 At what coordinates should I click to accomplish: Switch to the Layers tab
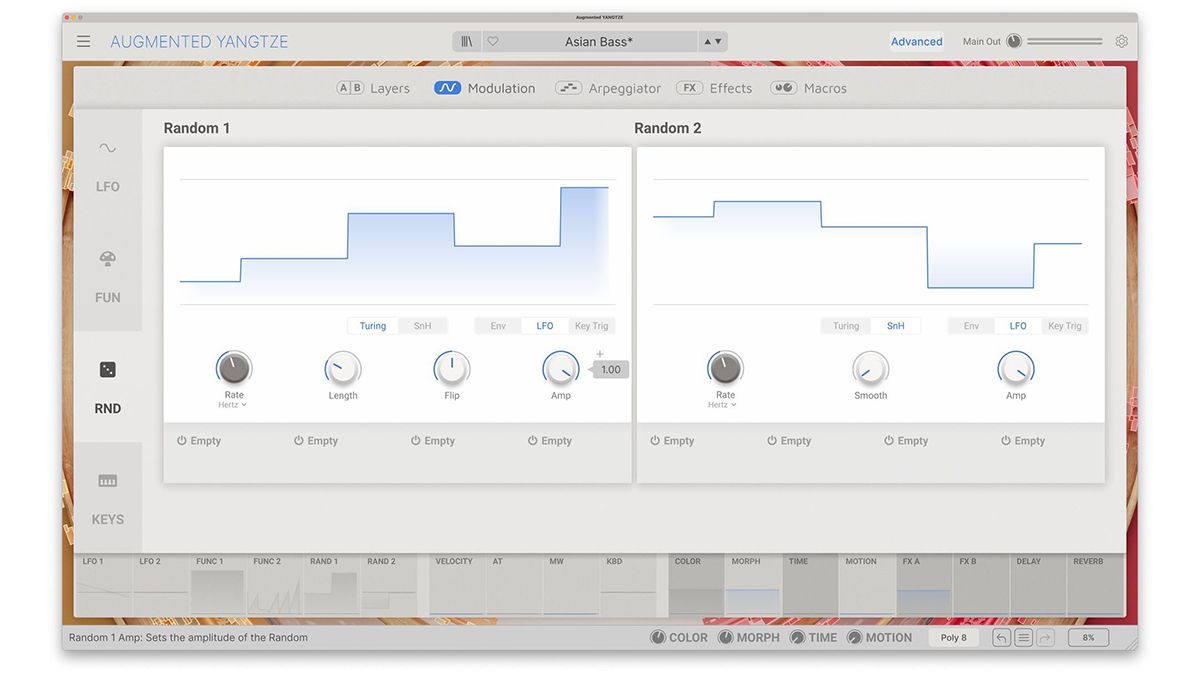373,88
